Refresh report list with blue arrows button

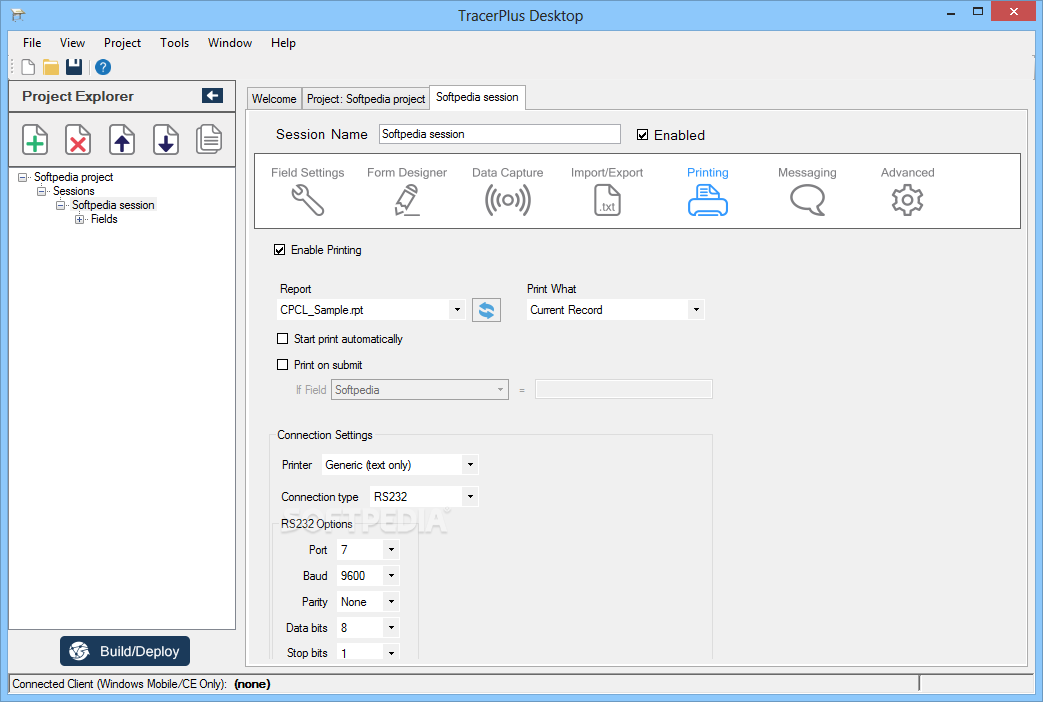coord(486,310)
